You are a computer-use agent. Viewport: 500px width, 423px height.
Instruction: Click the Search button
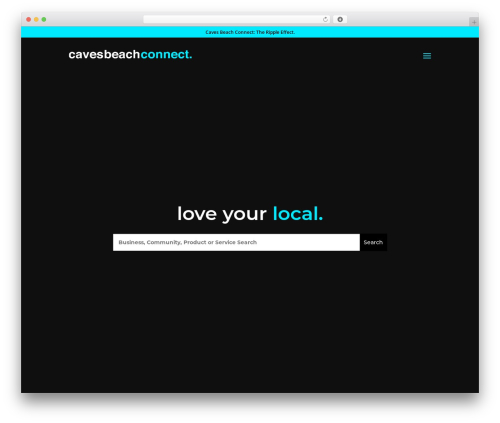[373, 242]
